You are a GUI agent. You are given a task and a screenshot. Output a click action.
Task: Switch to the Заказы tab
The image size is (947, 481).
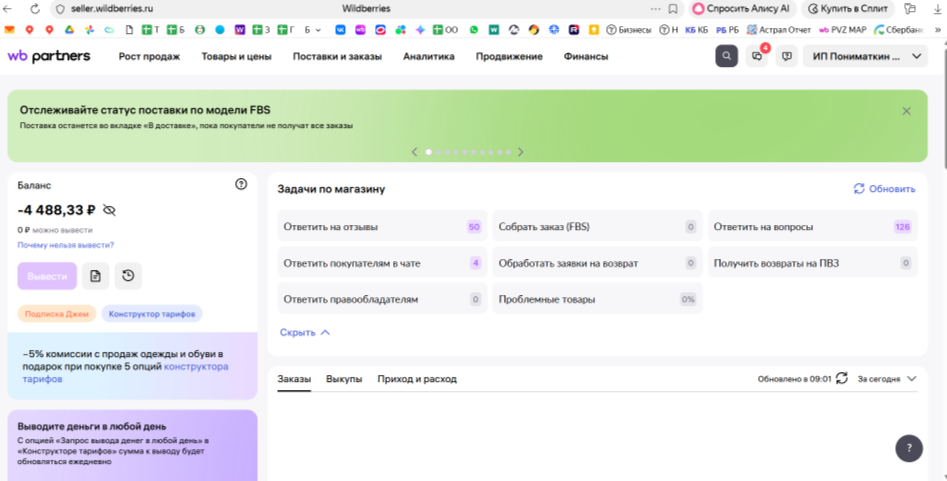tap(294, 379)
